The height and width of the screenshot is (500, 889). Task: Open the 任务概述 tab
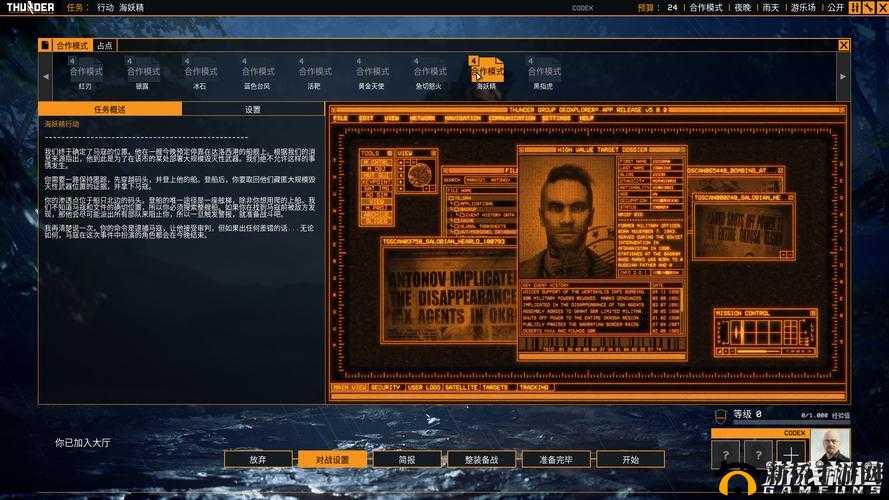click(x=110, y=109)
